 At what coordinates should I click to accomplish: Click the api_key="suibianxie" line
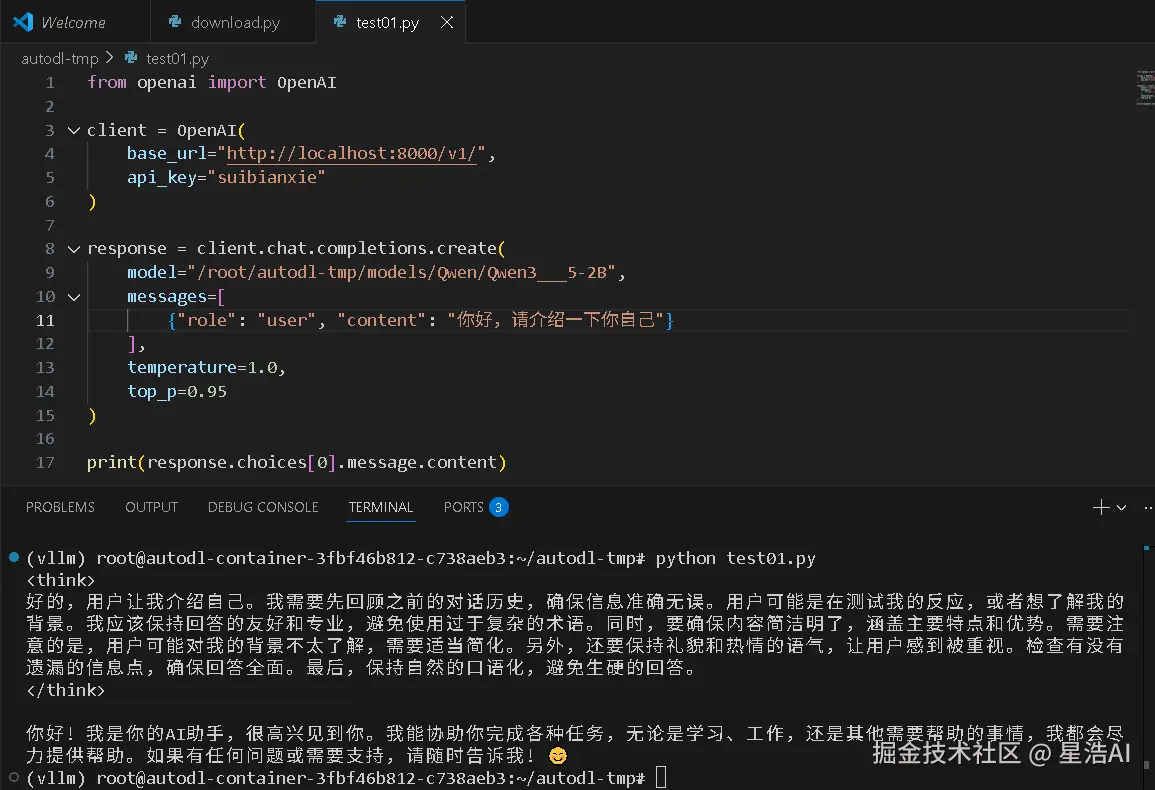[225, 178]
